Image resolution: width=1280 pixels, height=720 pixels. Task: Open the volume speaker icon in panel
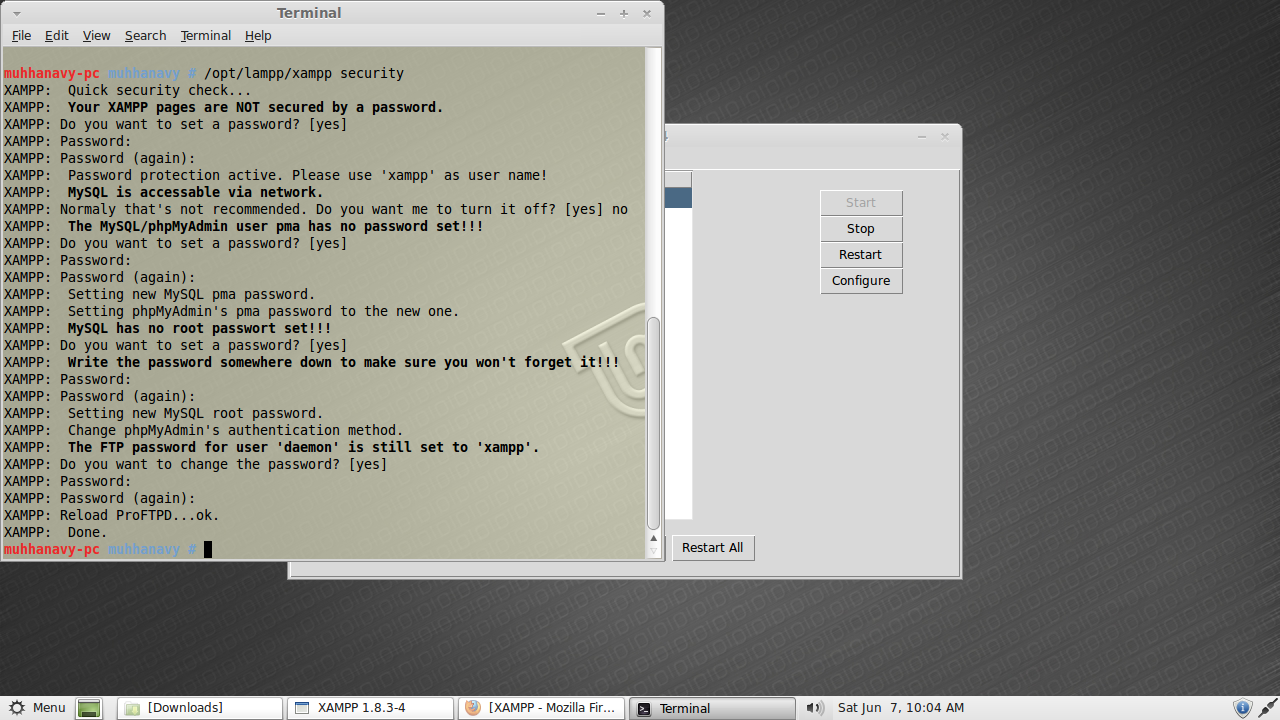816,708
